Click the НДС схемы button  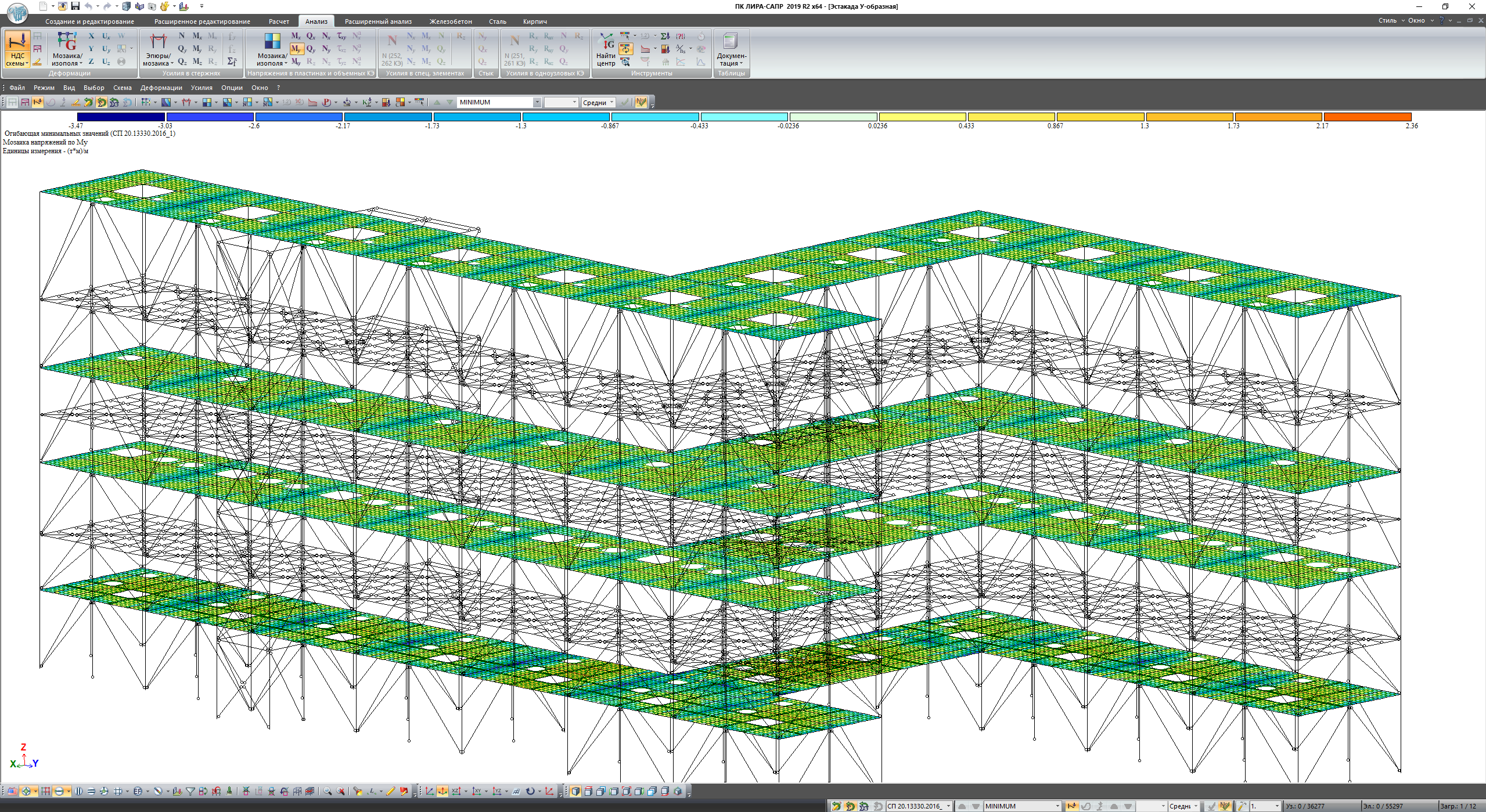(17, 49)
